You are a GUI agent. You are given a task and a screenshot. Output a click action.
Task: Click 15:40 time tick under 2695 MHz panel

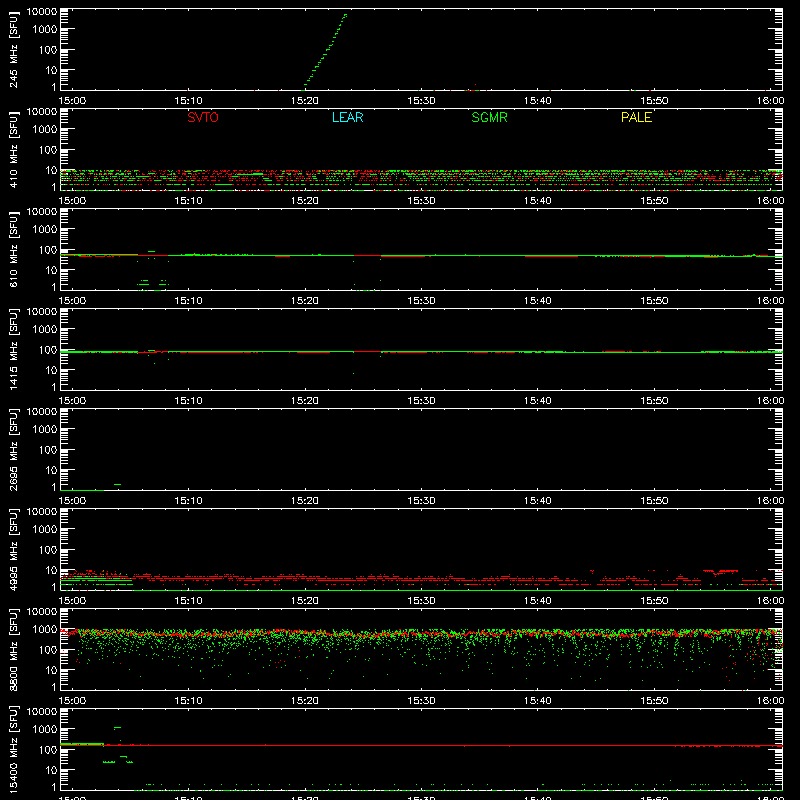coord(537,501)
